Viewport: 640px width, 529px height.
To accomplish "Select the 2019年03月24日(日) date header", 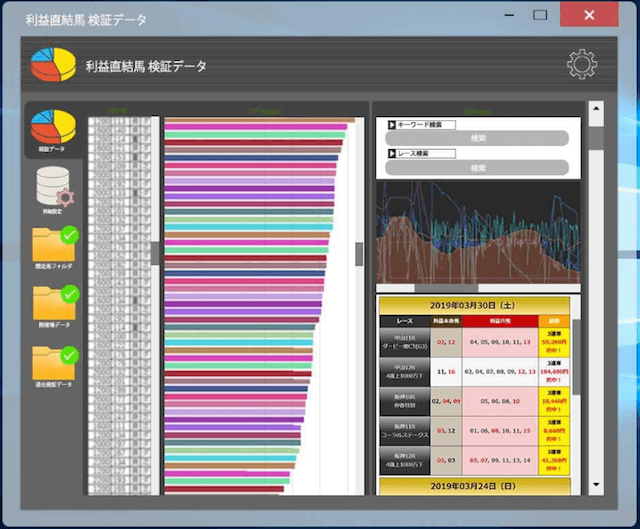I will pos(474,486).
